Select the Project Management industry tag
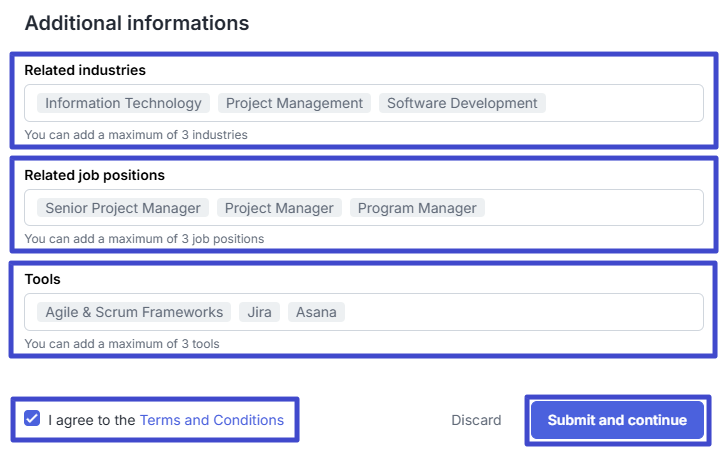The height and width of the screenshot is (464, 726). (294, 103)
